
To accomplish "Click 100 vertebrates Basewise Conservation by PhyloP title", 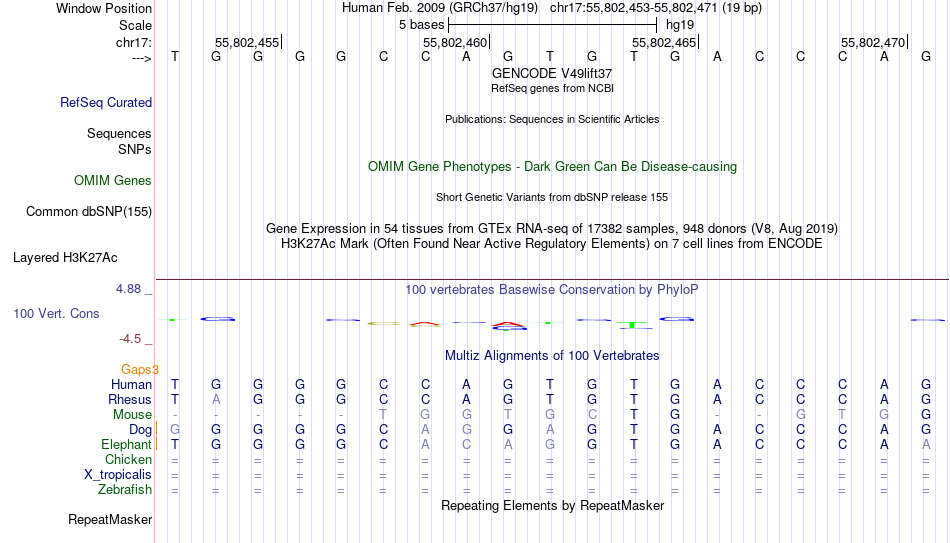I will point(552,290).
